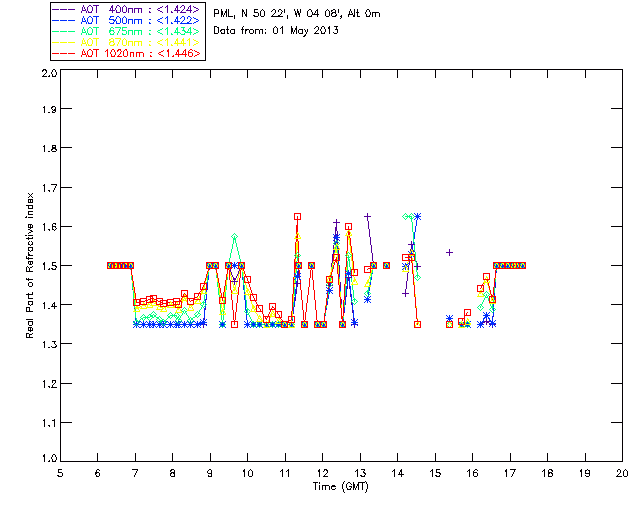Screen dimensions: 640x512
Task: Select the station title "PML, N 50 22', W 04 08'"
Action: point(278,14)
